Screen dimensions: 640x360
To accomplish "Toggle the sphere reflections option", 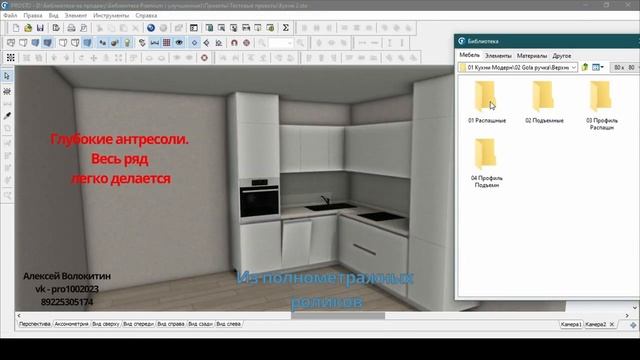I will pyautogui.click(x=115, y=43).
